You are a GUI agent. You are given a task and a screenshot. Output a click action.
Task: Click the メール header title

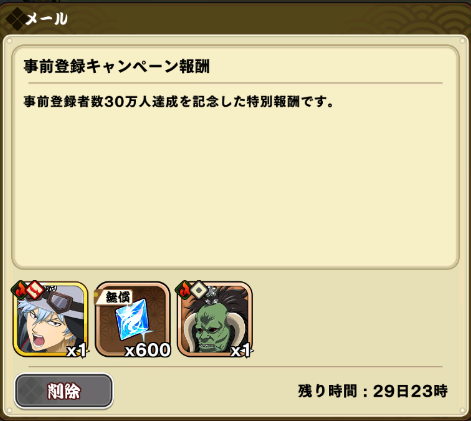point(47,19)
